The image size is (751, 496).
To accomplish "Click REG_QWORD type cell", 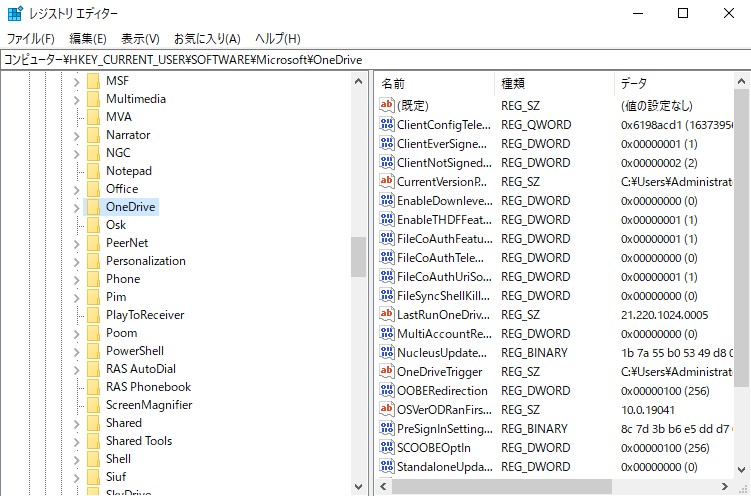I will 536,125.
